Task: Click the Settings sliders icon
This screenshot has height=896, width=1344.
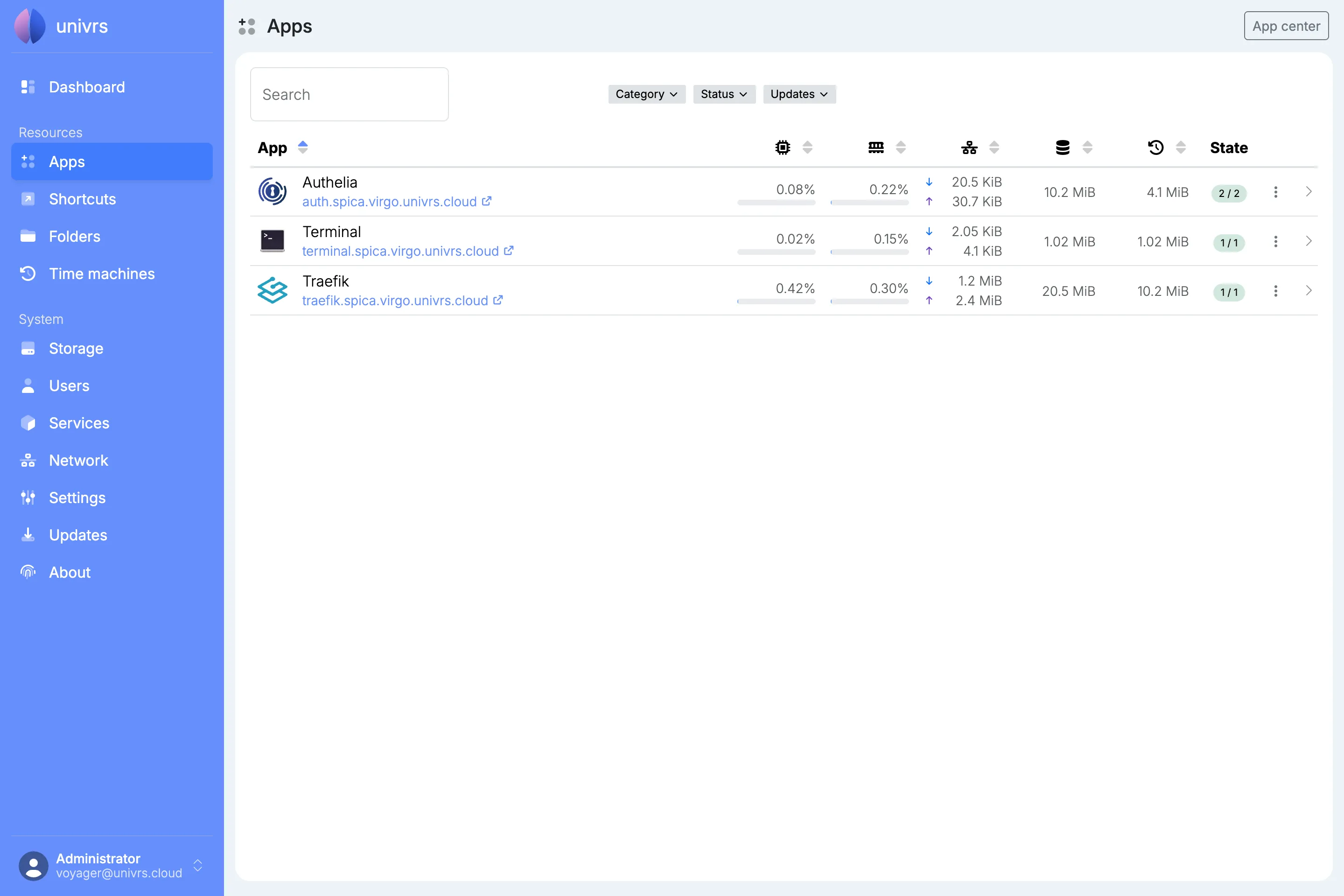Action: tap(28, 498)
